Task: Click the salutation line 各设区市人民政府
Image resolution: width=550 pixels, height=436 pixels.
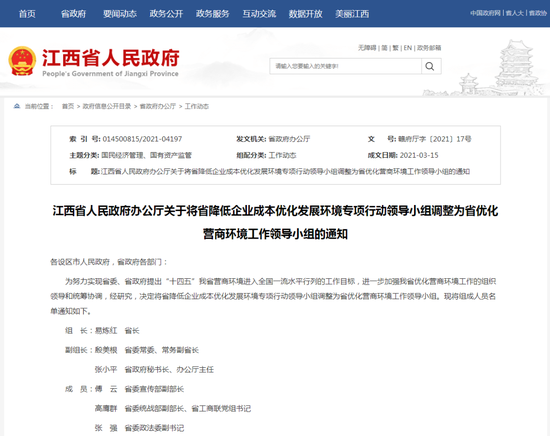Action: click(109, 262)
